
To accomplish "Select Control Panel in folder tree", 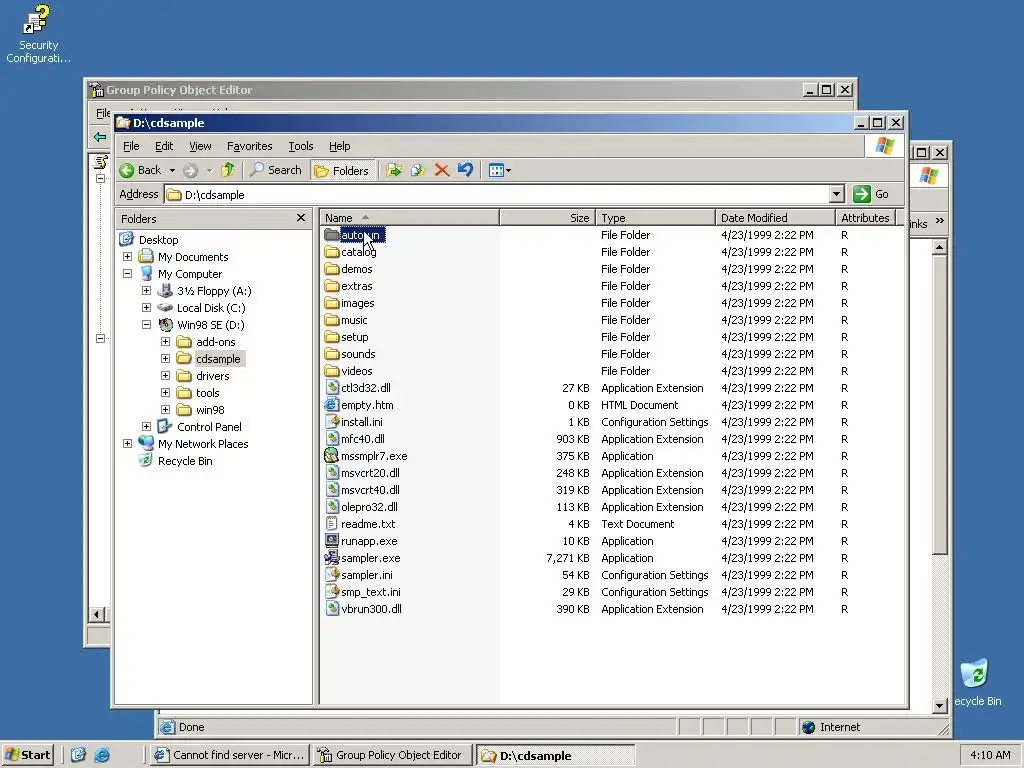I will (x=209, y=427).
